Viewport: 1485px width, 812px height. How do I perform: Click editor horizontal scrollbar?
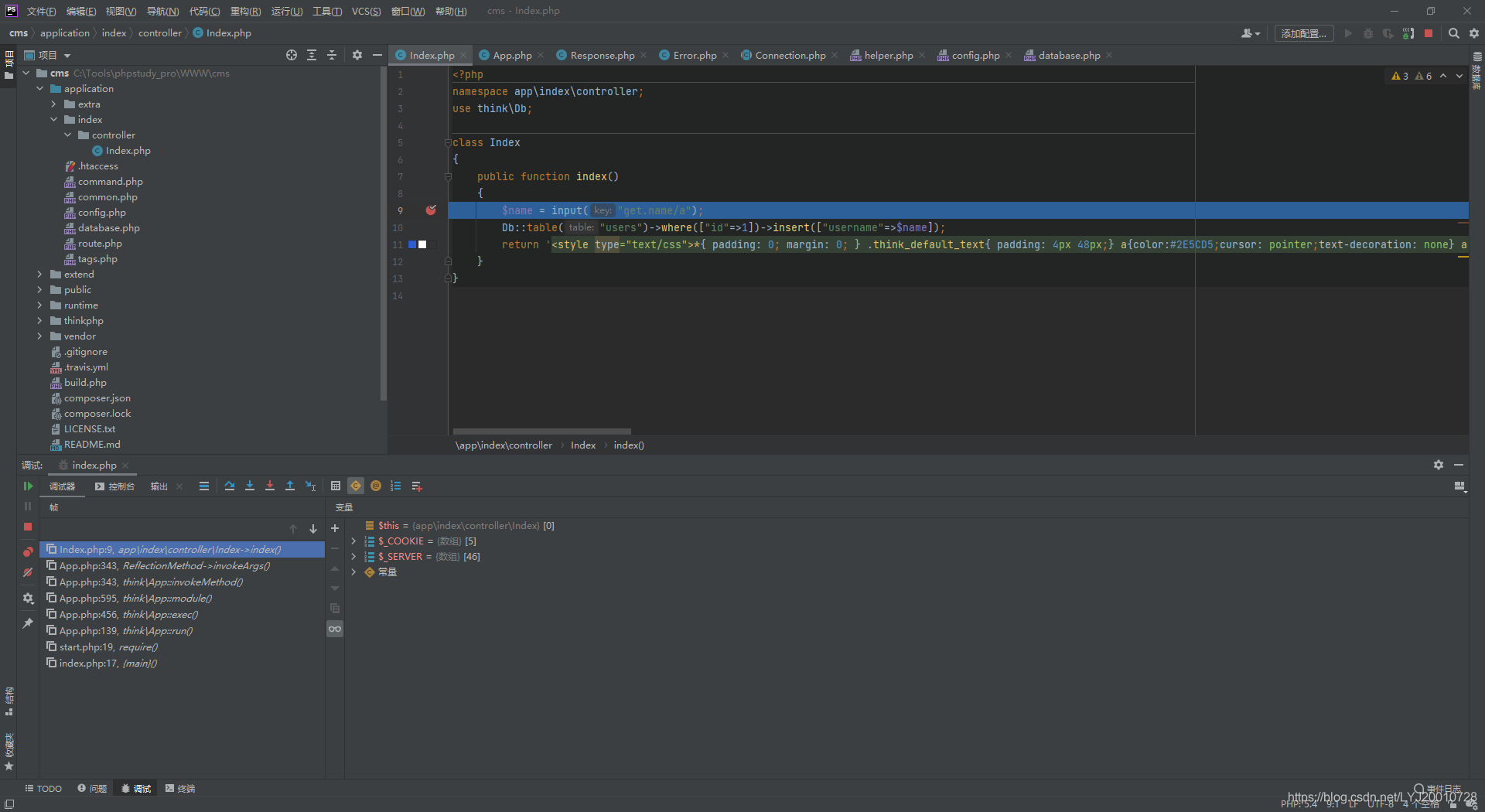(541, 432)
